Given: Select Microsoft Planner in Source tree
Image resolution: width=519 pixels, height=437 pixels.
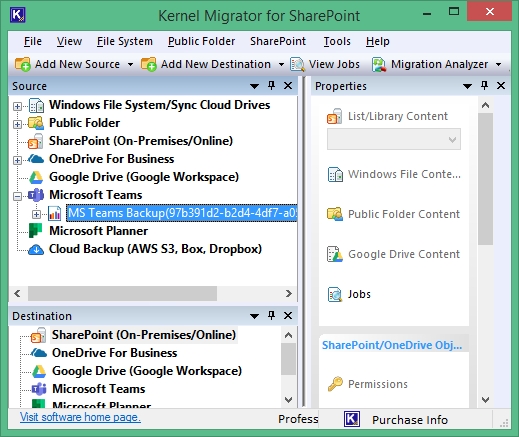Looking at the screenshot, I should point(98,231).
